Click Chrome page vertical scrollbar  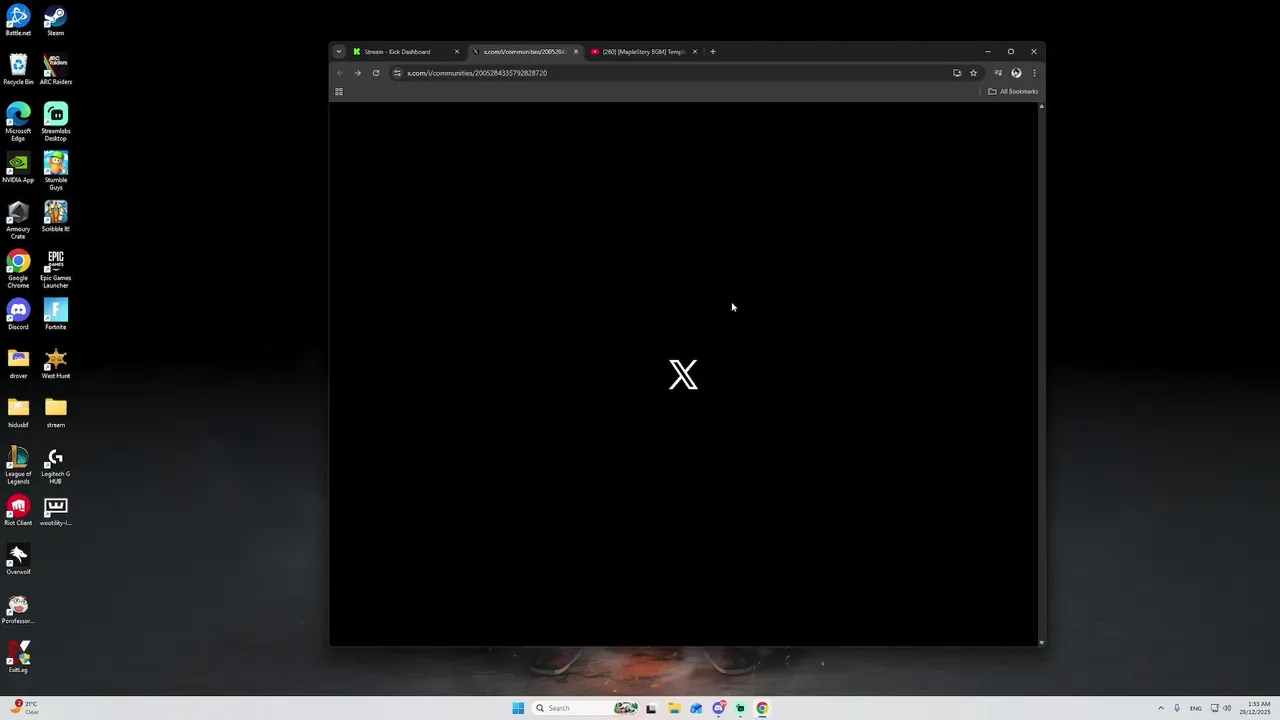click(1042, 374)
